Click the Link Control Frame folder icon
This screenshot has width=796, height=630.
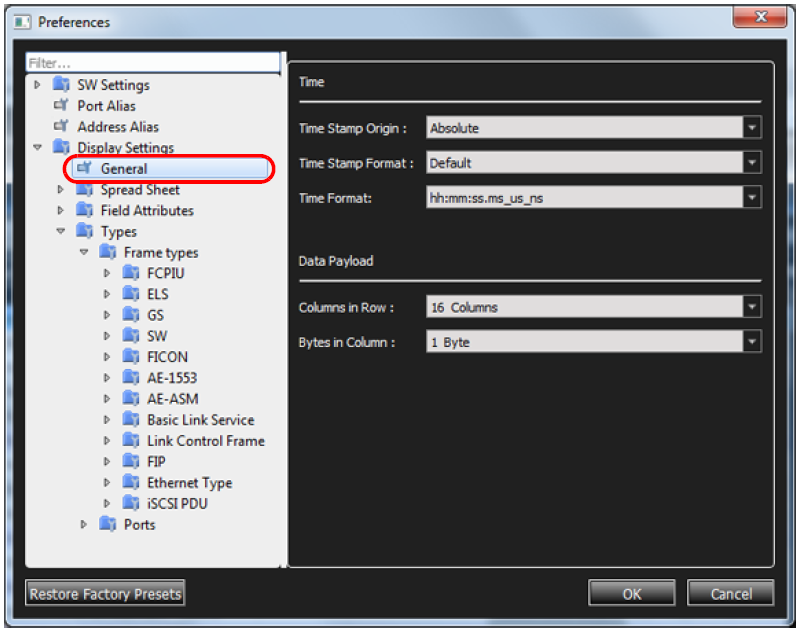tap(131, 441)
